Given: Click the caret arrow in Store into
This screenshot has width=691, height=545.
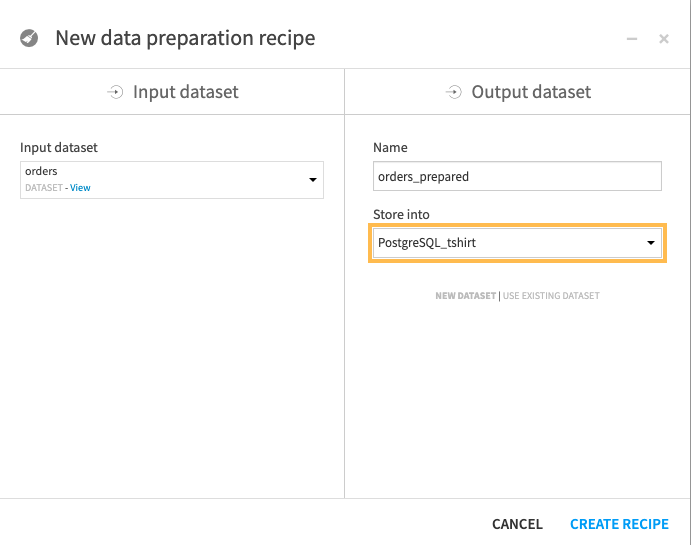Looking at the screenshot, I should 651,243.
